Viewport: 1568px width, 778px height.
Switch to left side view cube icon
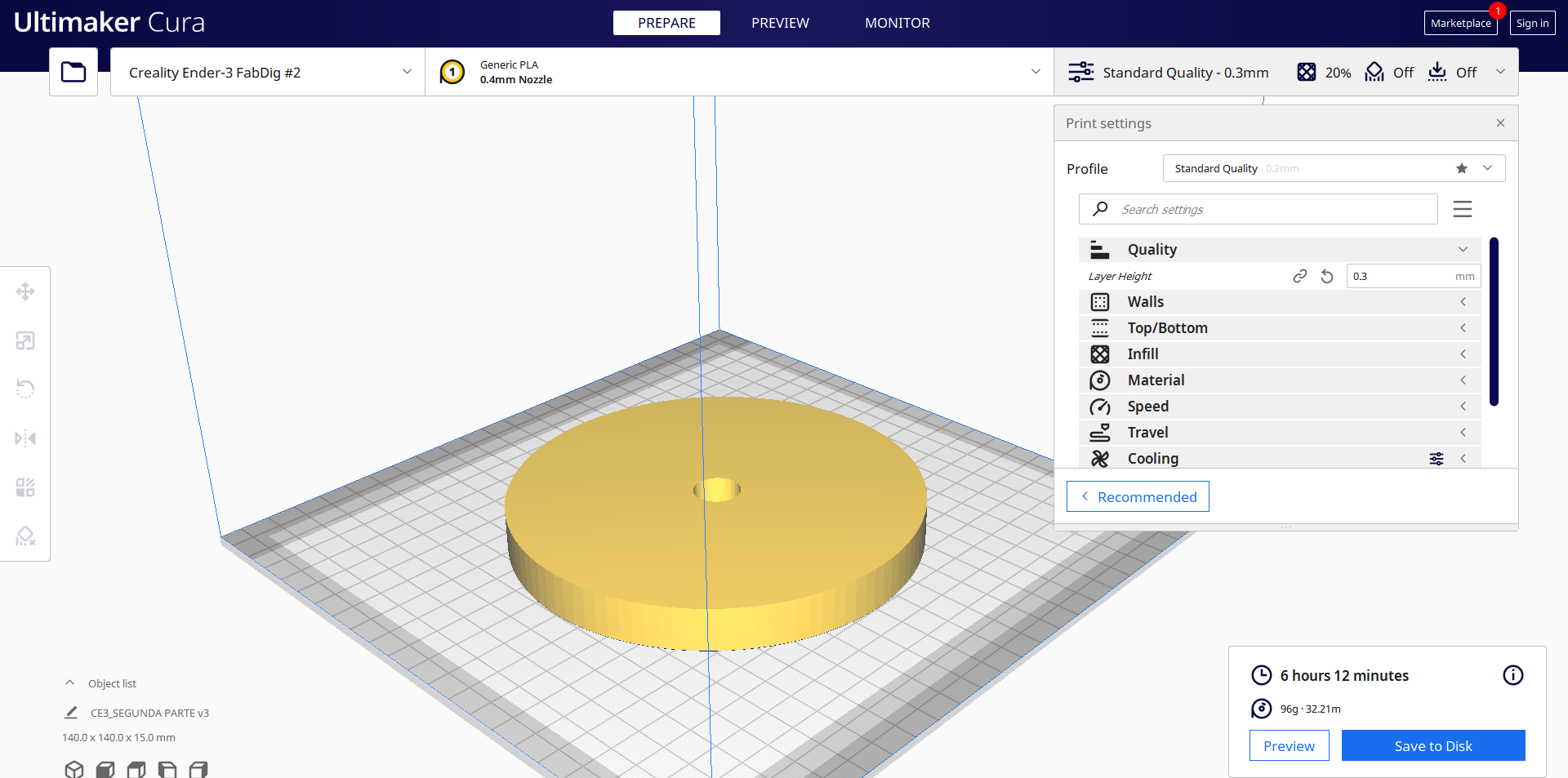(x=167, y=769)
